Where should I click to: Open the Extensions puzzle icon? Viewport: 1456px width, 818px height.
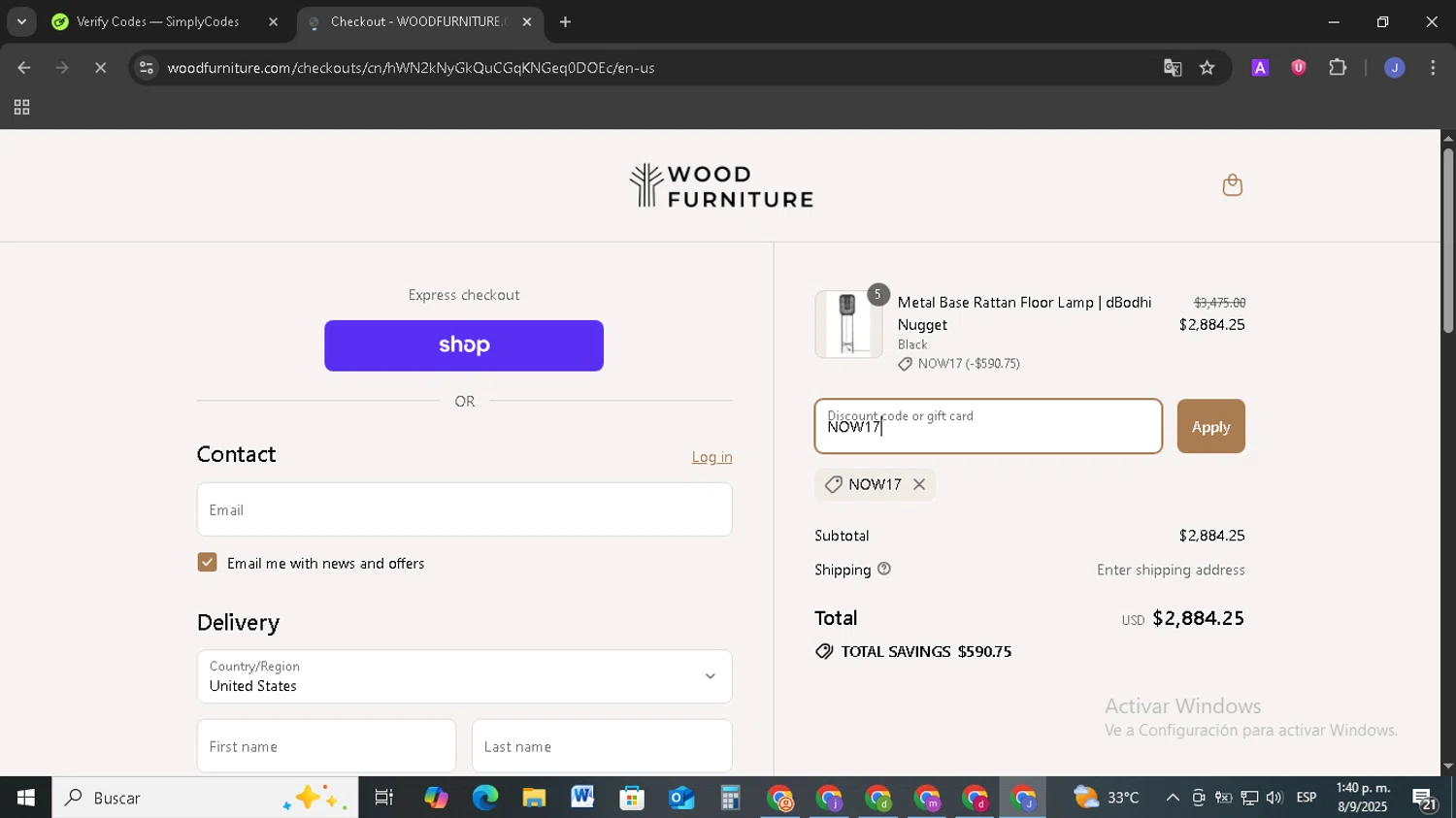coord(1338,68)
